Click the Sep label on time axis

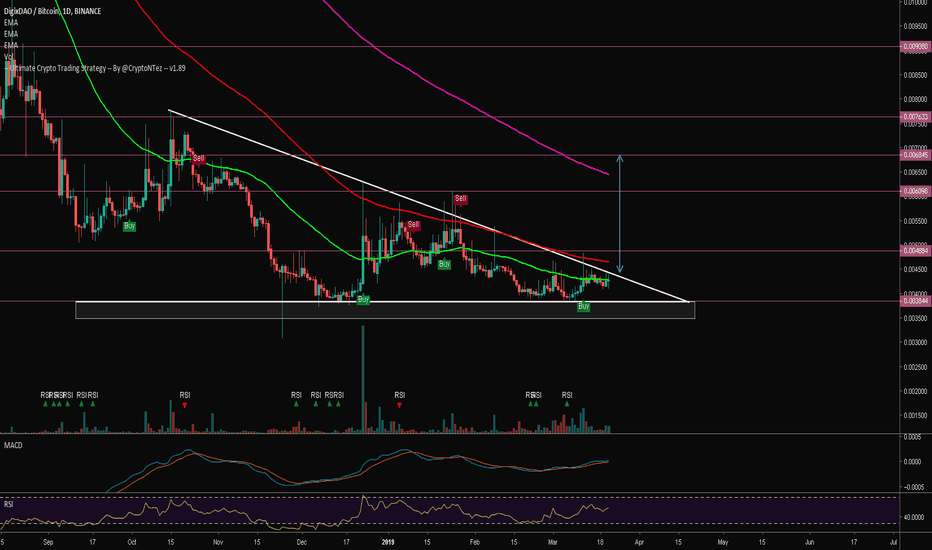[x=49, y=542]
